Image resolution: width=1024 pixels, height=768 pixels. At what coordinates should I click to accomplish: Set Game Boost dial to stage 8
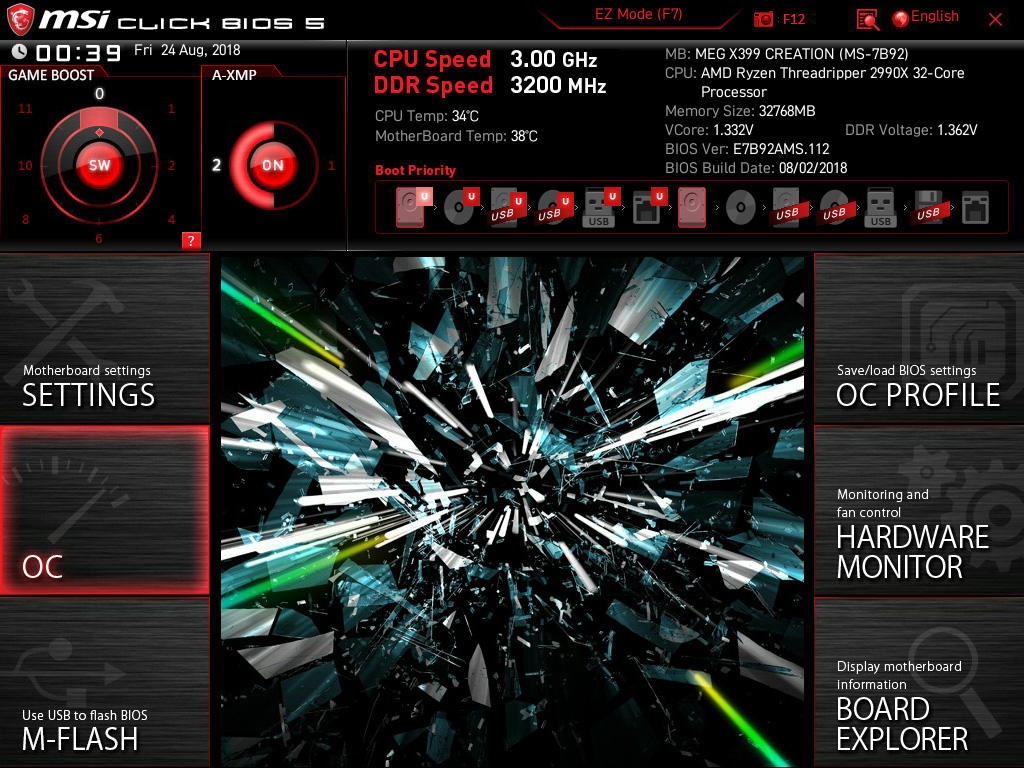click(x=25, y=219)
